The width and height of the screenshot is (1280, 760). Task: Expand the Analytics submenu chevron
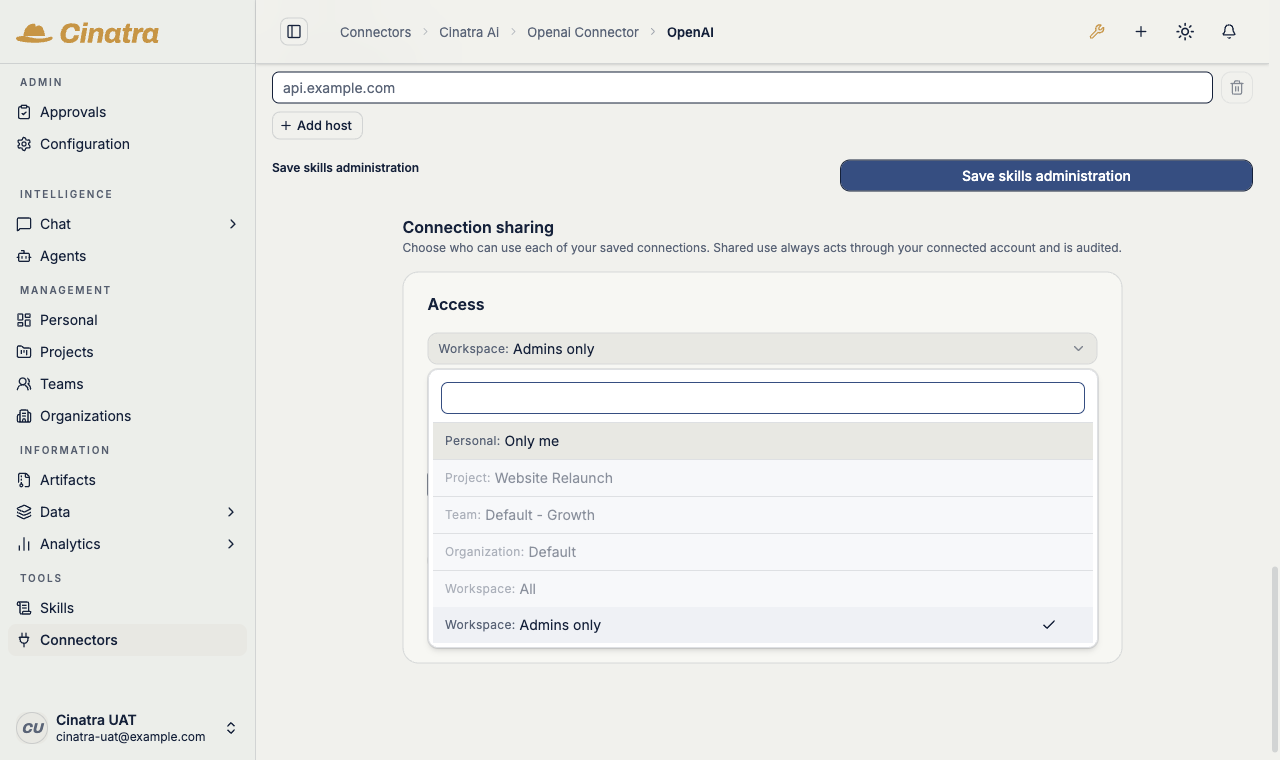click(x=231, y=544)
